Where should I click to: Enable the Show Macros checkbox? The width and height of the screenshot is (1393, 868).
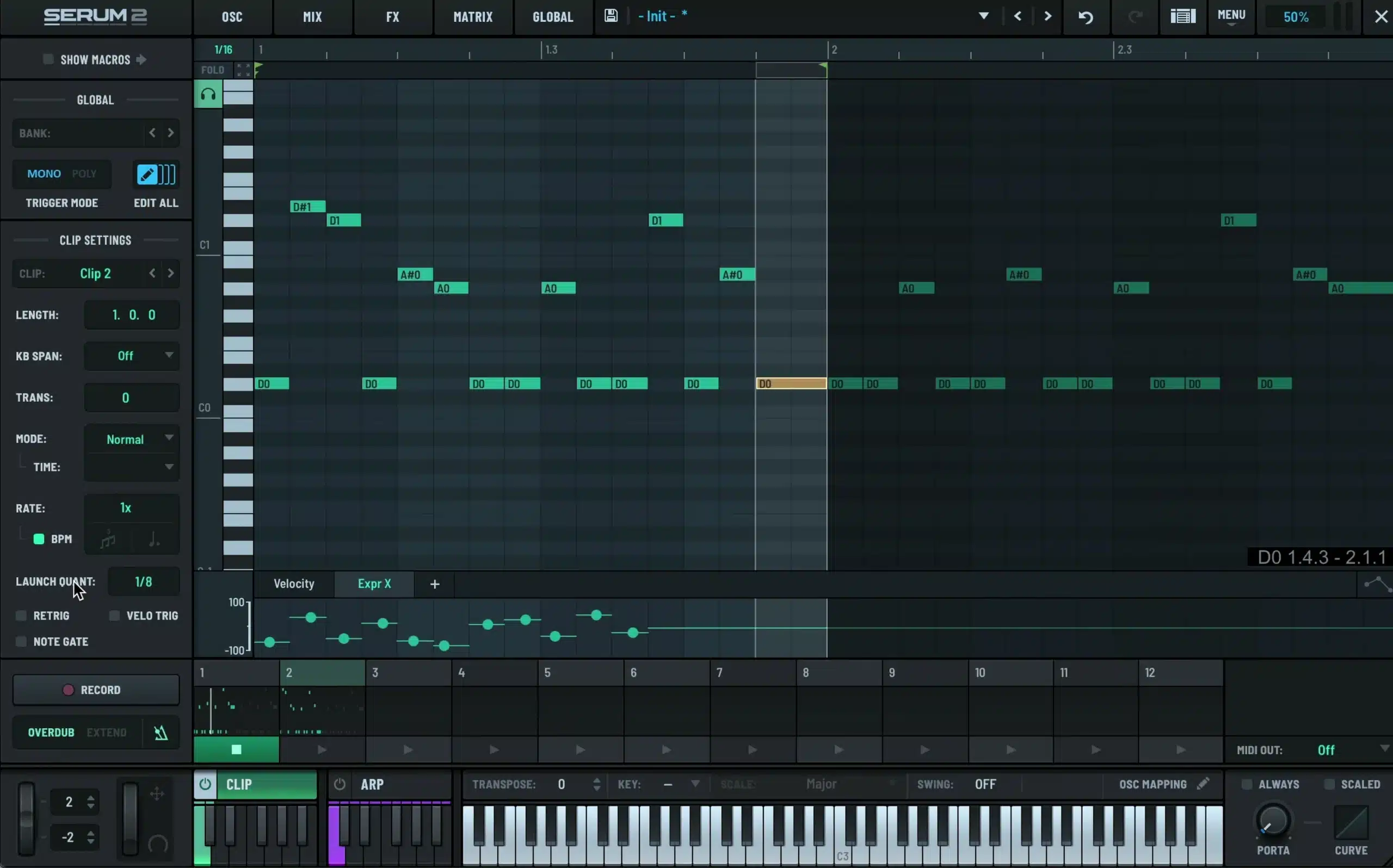pos(48,59)
